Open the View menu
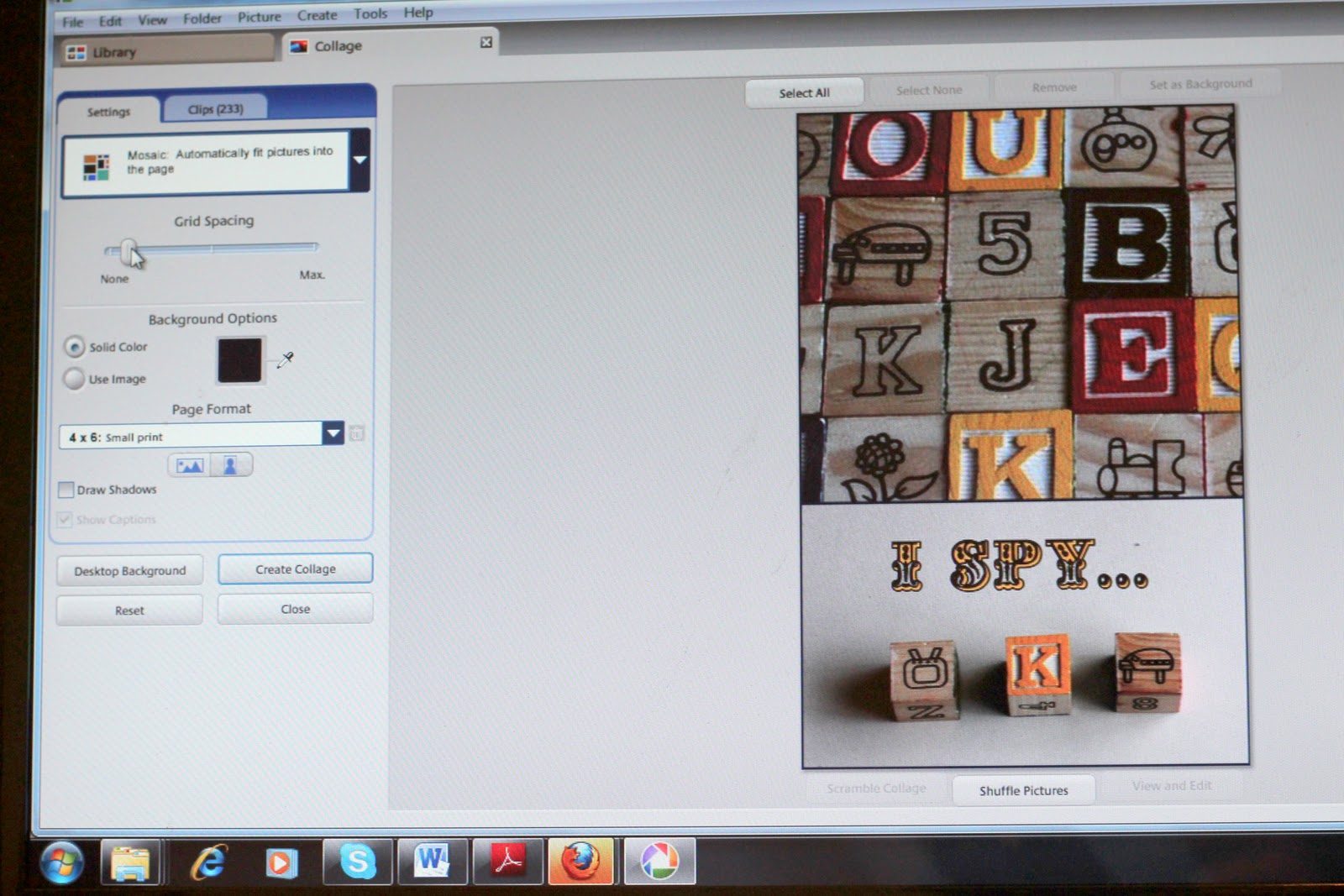The width and height of the screenshot is (1344, 896). (152, 19)
